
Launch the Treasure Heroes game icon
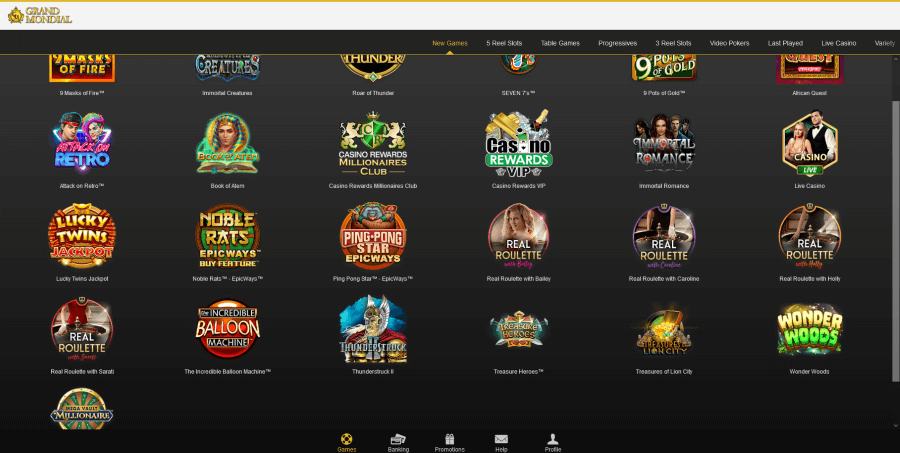click(518, 328)
